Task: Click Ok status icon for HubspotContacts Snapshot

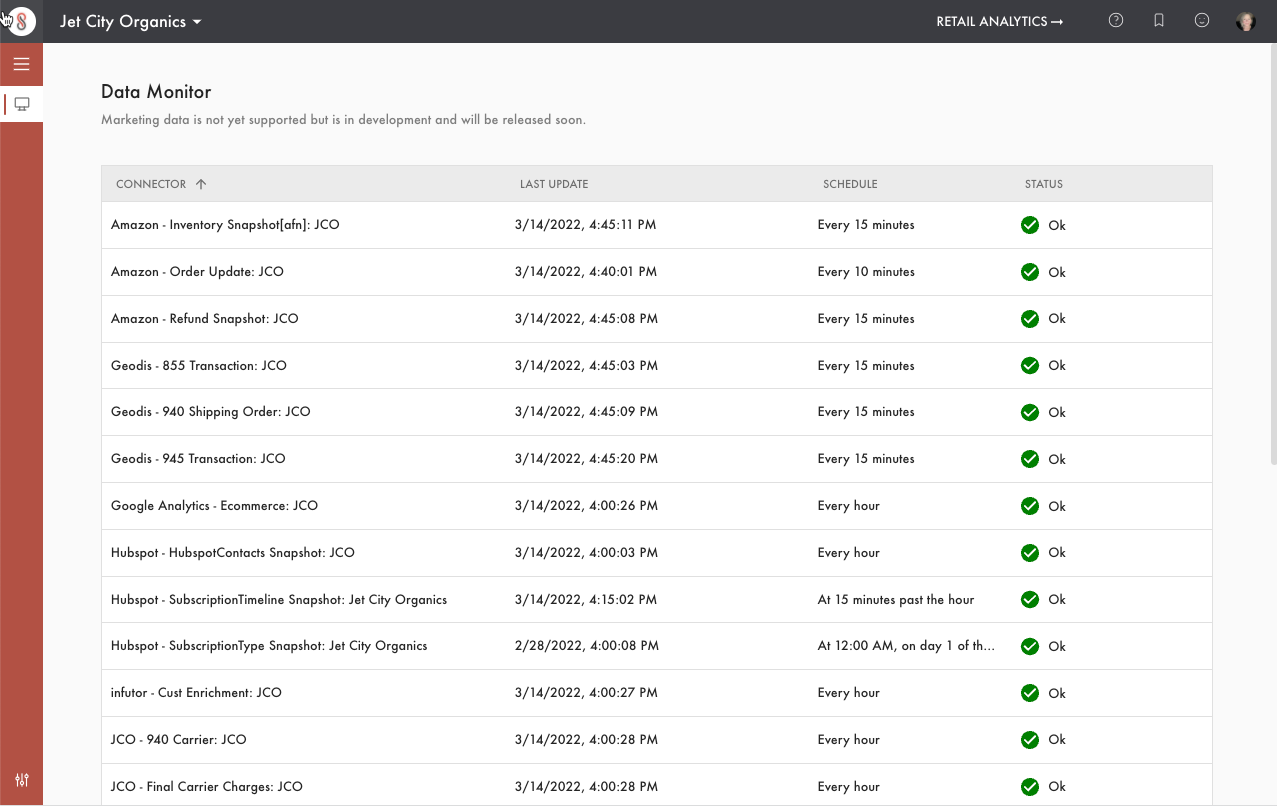Action: coord(1030,553)
